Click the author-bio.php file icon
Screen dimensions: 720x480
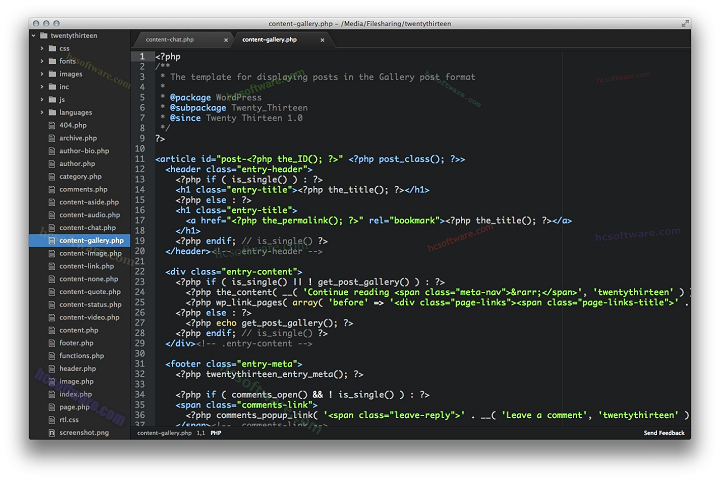click(52, 151)
